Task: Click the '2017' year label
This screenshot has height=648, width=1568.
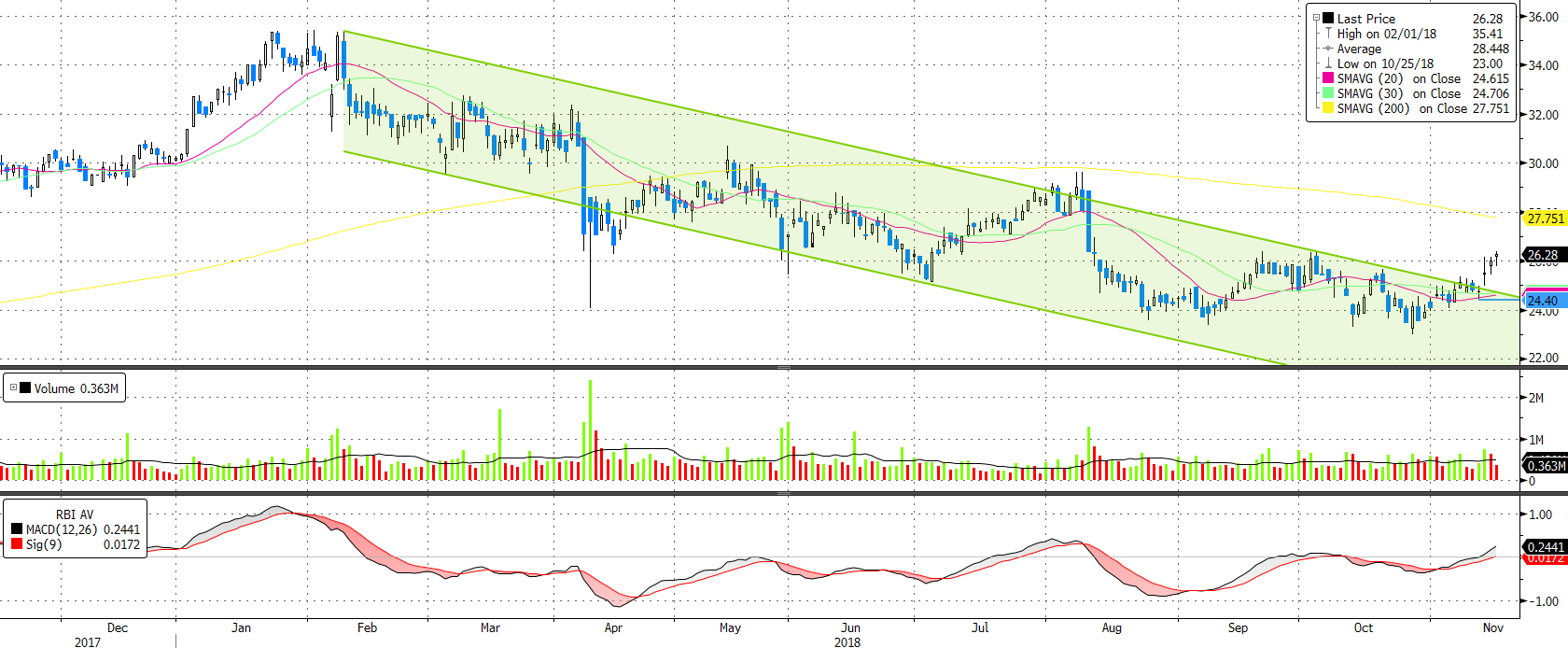Action: [x=88, y=641]
